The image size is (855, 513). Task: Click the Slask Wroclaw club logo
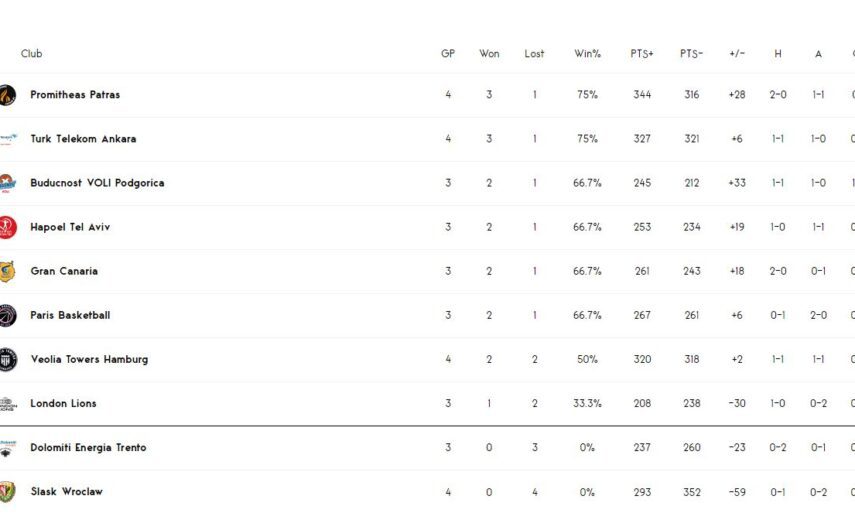7,491
